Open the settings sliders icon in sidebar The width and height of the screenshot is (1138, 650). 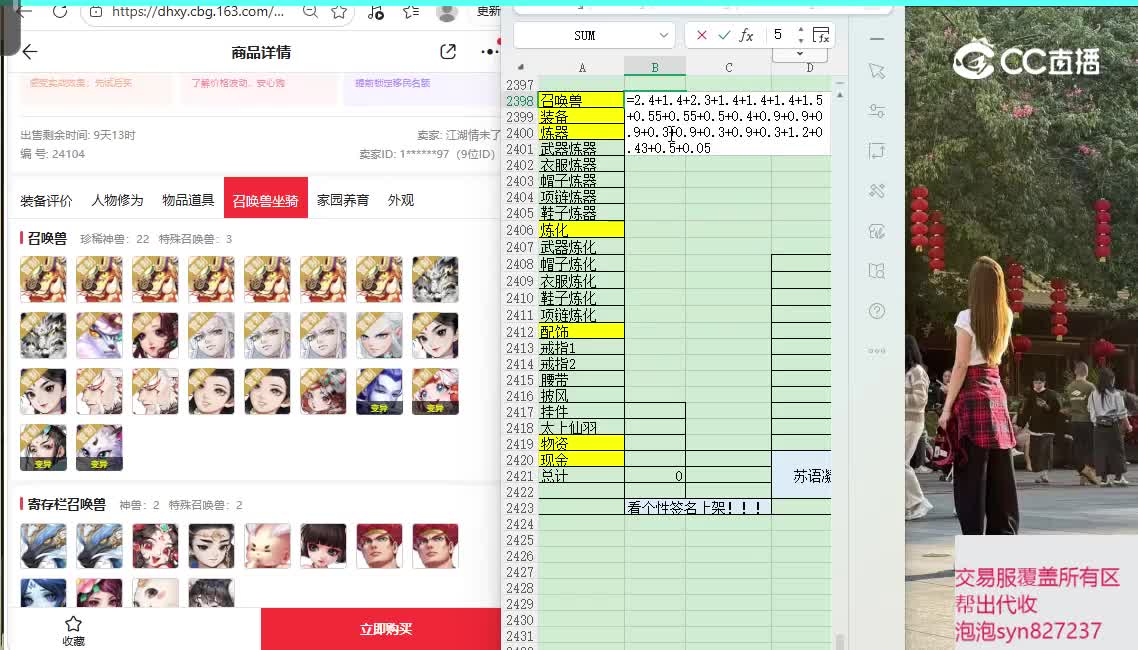coord(877,111)
